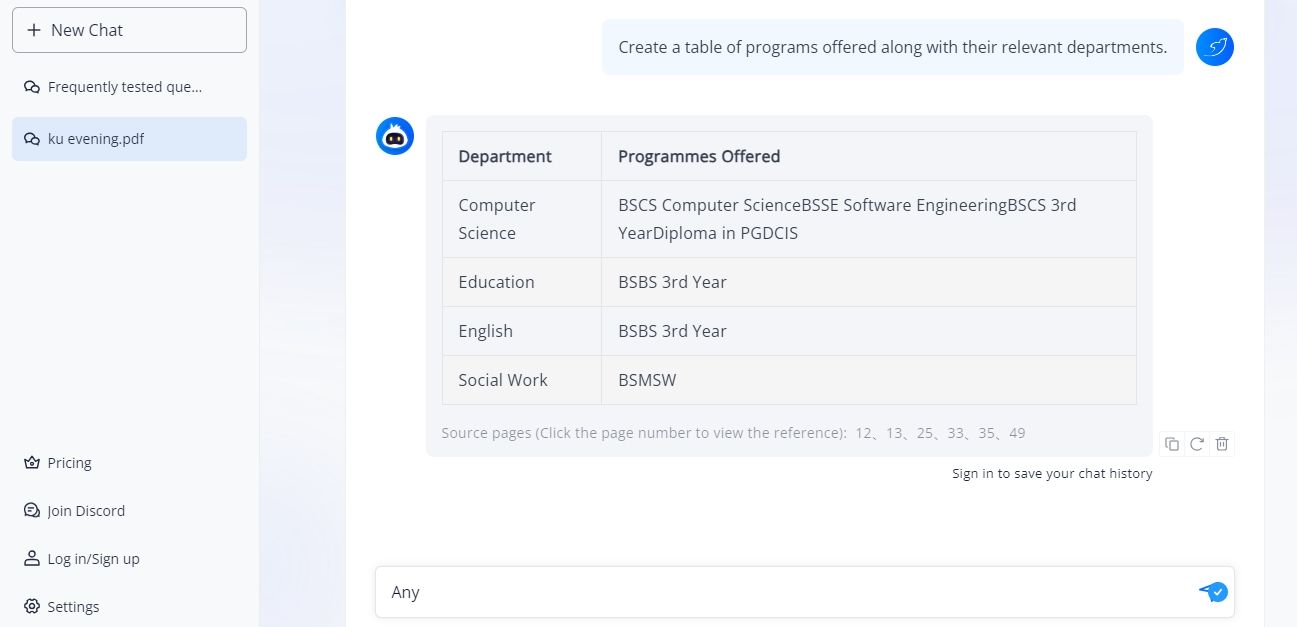Image resolution: width=1297 pixels, height=627 pixels.
Task: View reference on page 49
Action: 1017,433
